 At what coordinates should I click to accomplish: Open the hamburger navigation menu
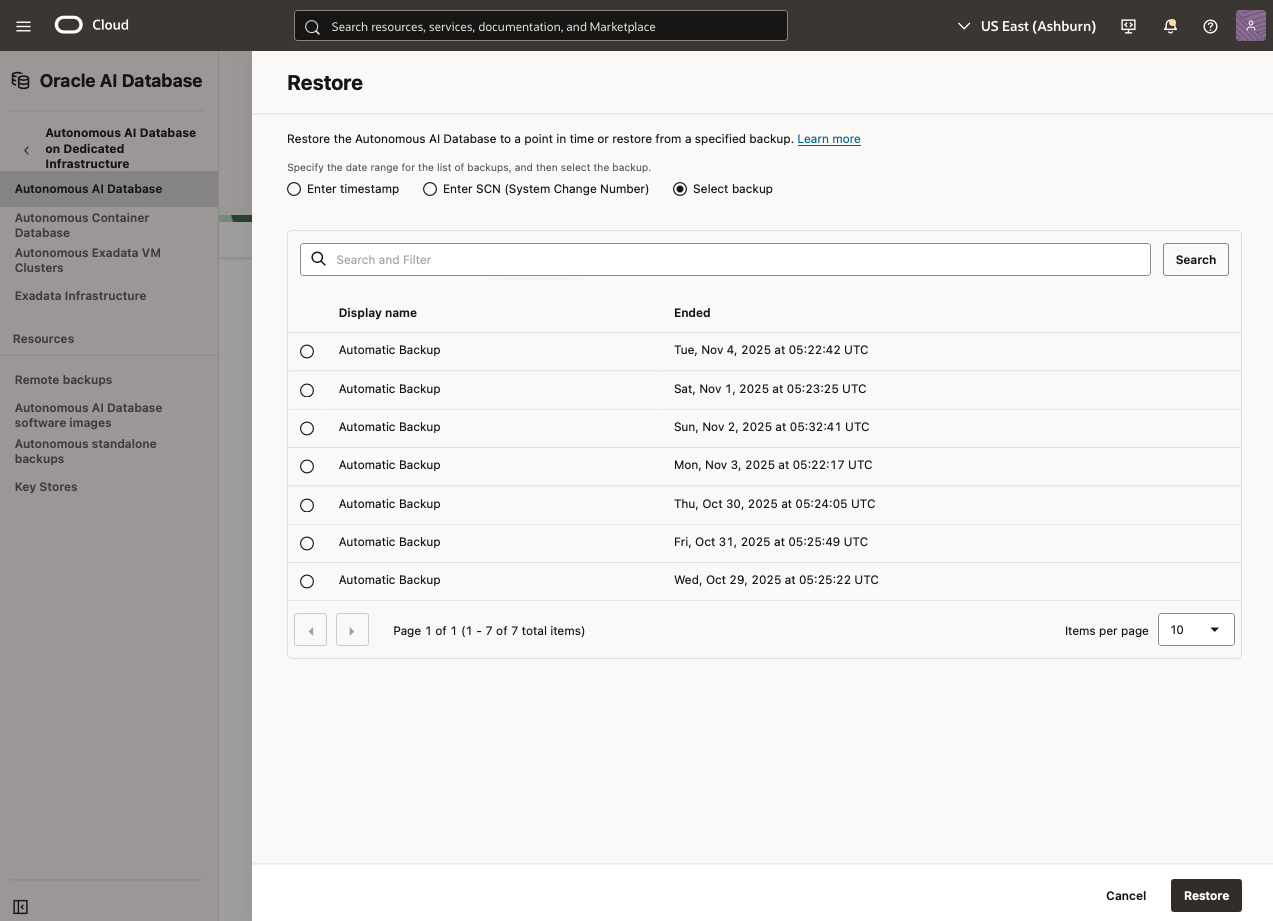point(24,26)
